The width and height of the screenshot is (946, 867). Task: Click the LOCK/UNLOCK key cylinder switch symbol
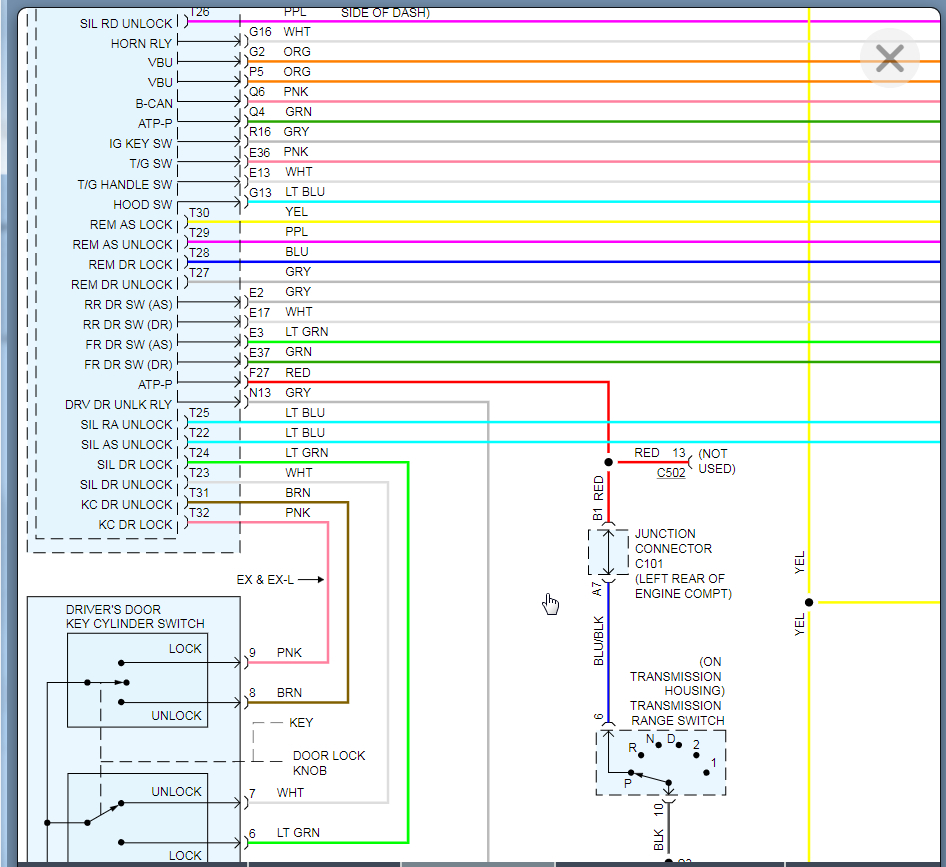[137, 681]
